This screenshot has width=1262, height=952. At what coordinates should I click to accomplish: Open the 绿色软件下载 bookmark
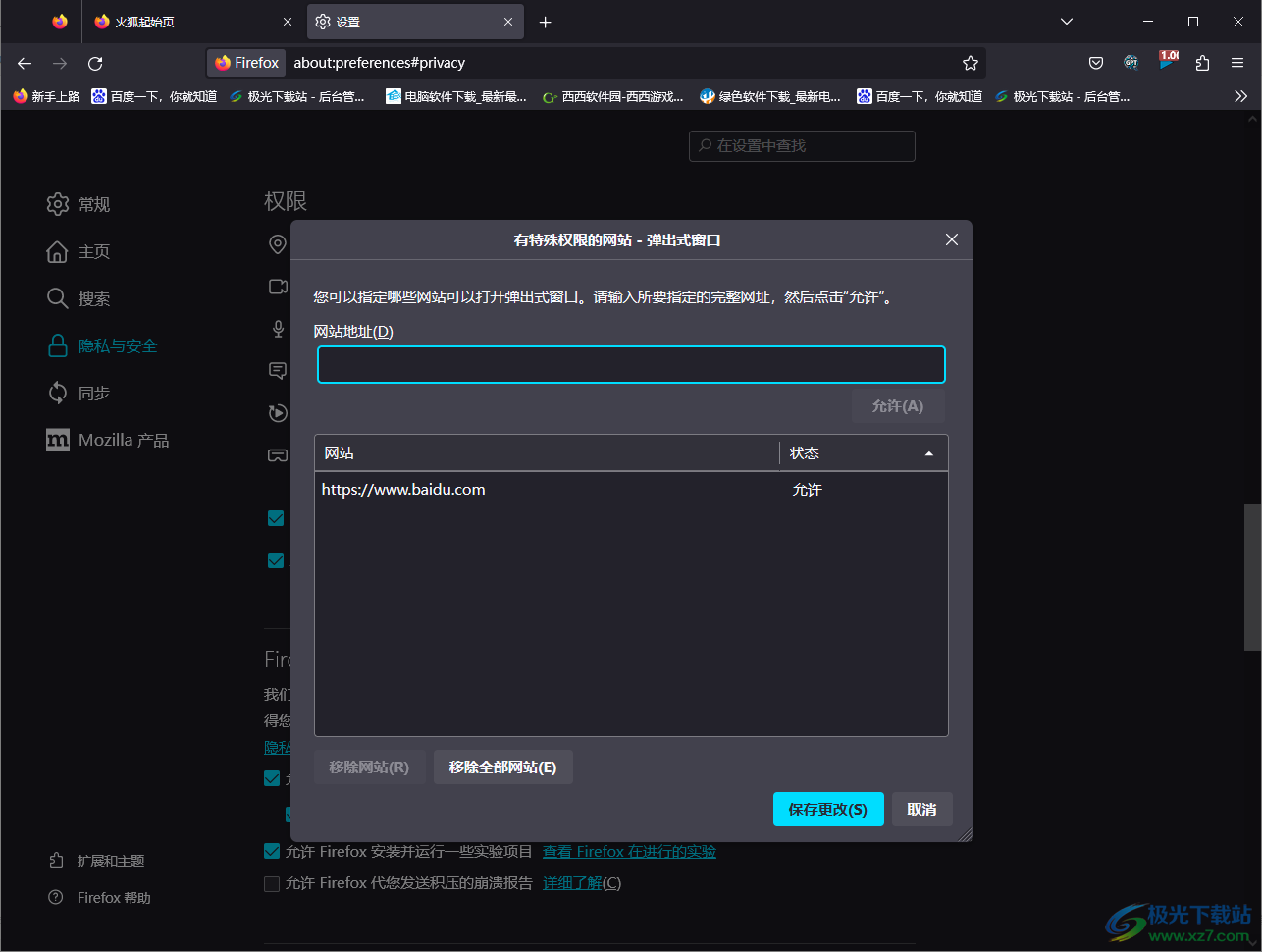[x=770, y=96]
